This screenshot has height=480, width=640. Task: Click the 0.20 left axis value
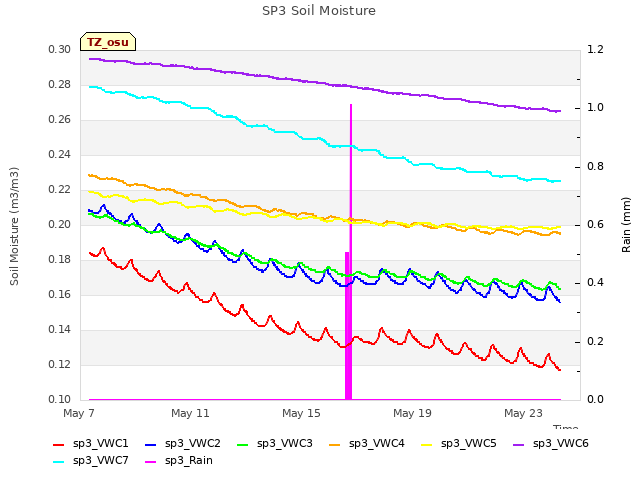click(x=60, y=224)
